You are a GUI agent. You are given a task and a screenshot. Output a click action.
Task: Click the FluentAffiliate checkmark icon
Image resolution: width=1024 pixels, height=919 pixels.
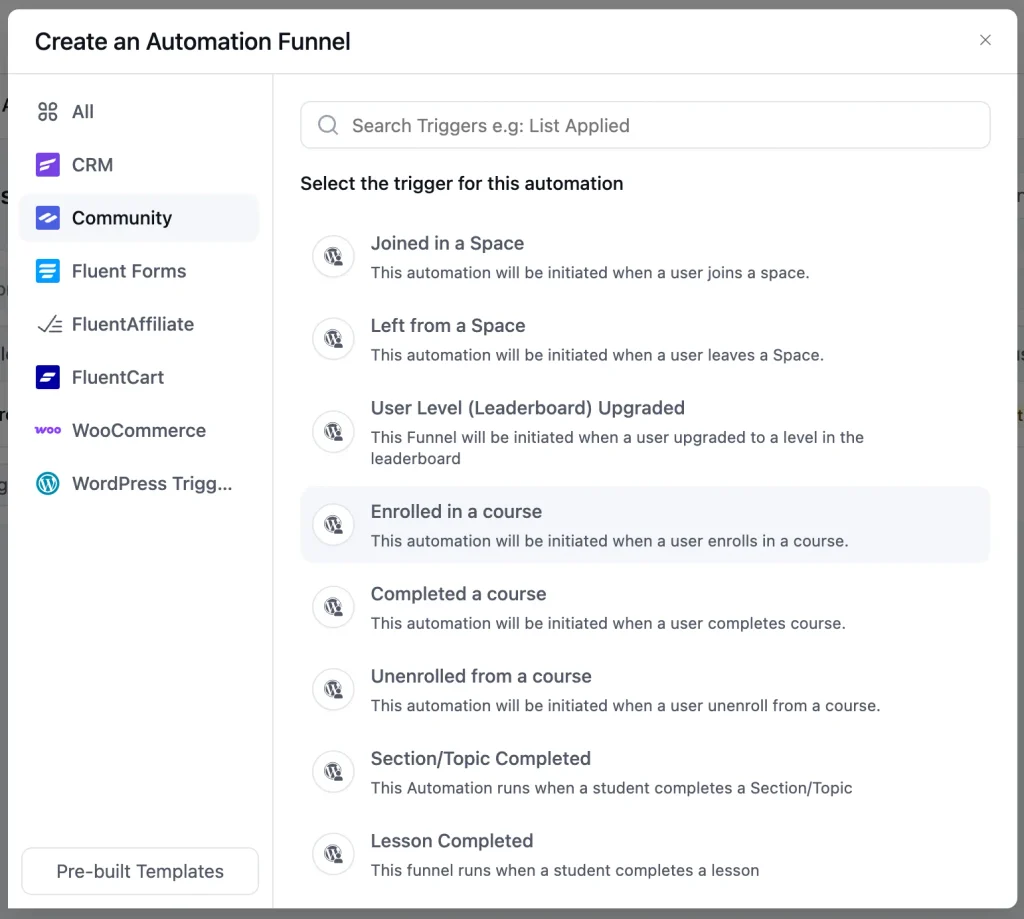pyautogui.click(x=50, y=324)
